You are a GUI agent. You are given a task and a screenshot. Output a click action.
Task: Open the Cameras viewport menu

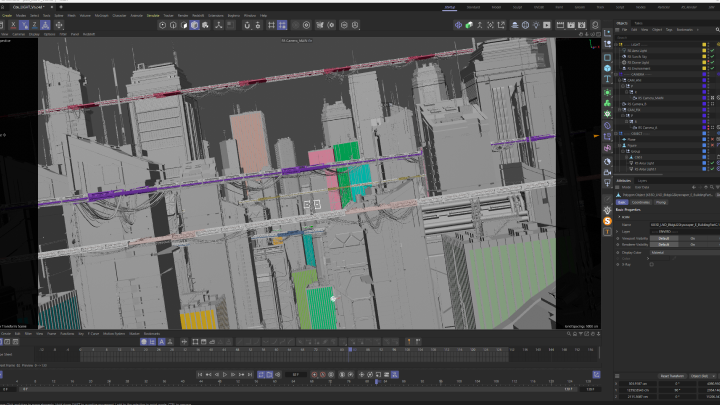coord(19,34)
